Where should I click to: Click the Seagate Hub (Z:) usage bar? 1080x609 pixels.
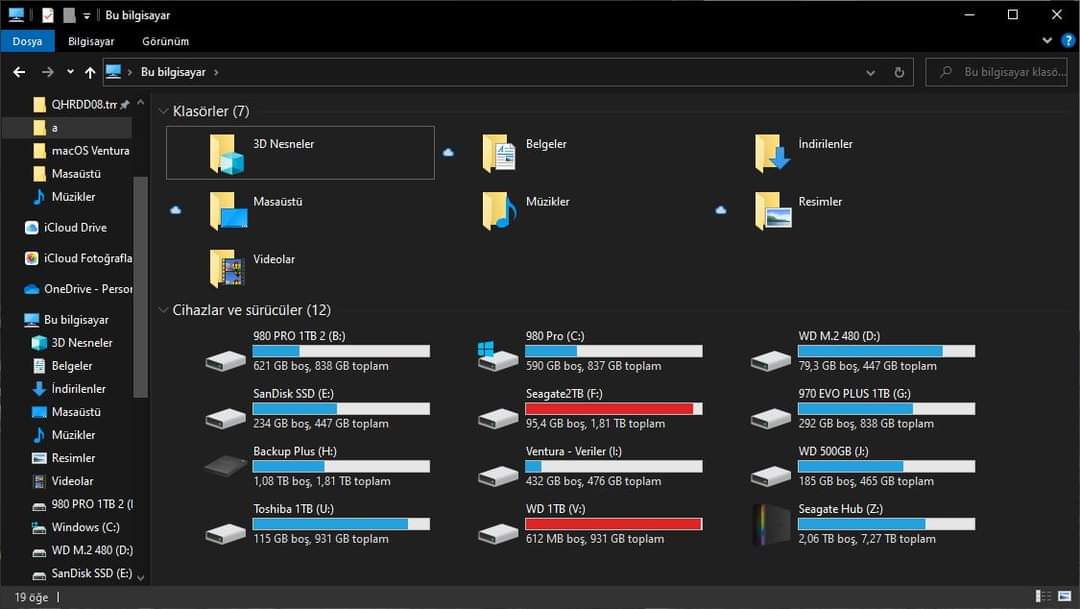(x=886, y=524)
